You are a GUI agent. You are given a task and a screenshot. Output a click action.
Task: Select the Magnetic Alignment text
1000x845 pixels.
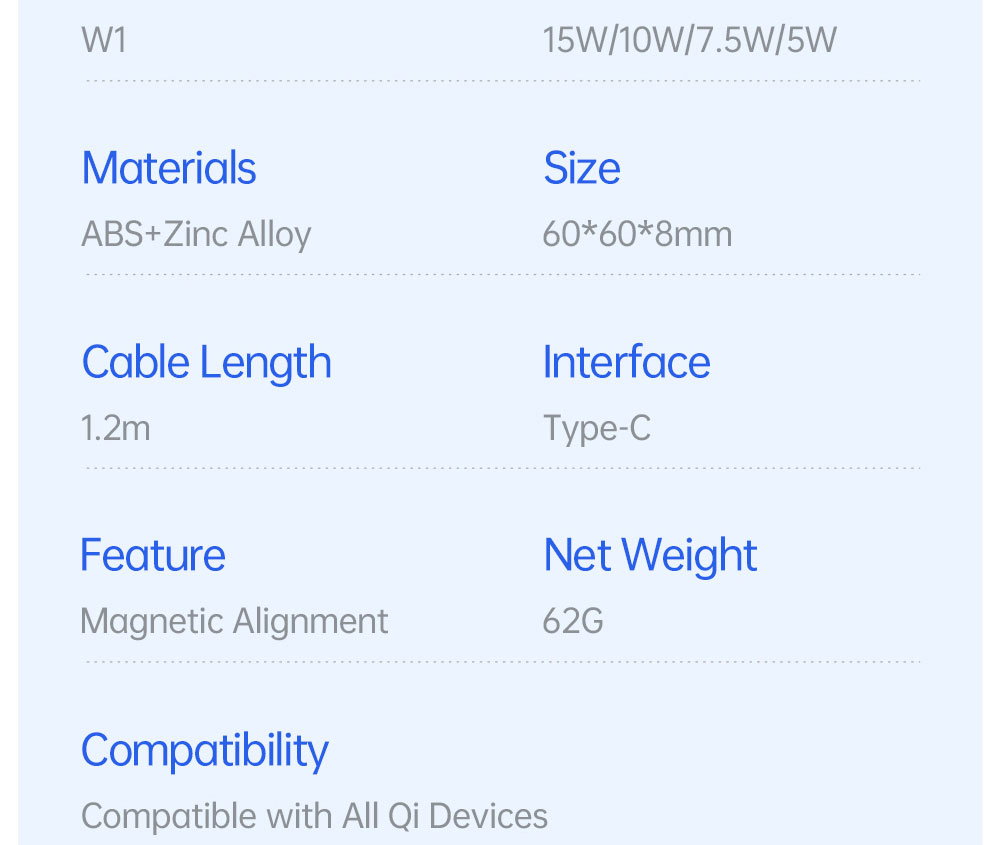pos(234,621)
